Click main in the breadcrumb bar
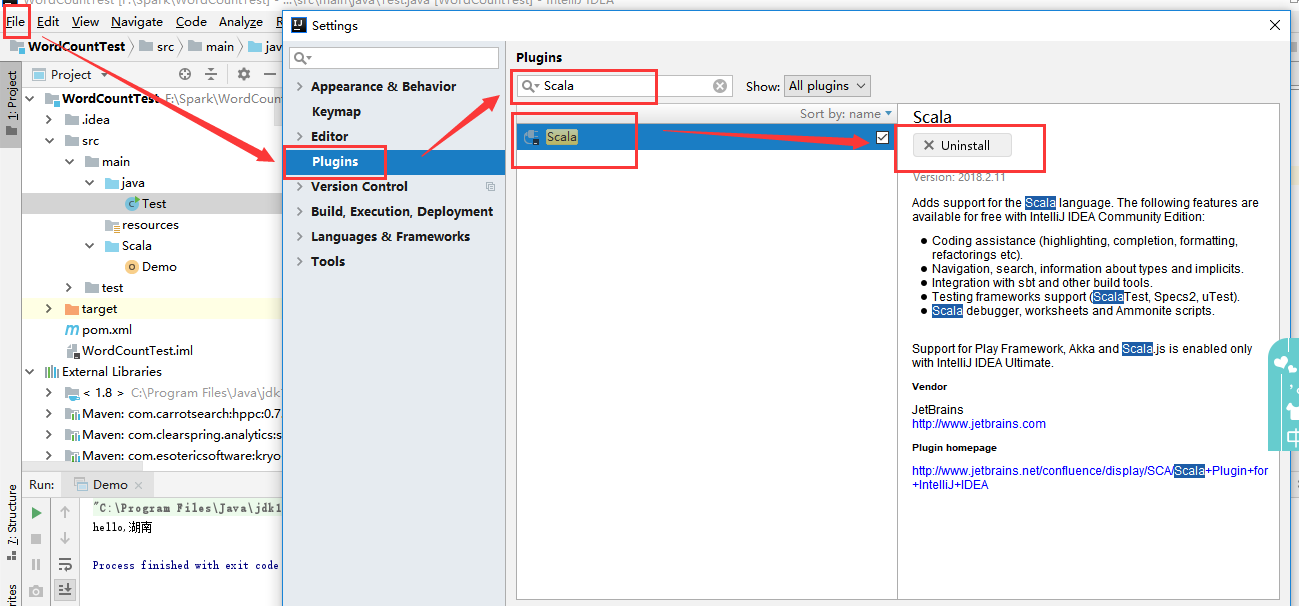The image size is (1299, 606). 220,47
